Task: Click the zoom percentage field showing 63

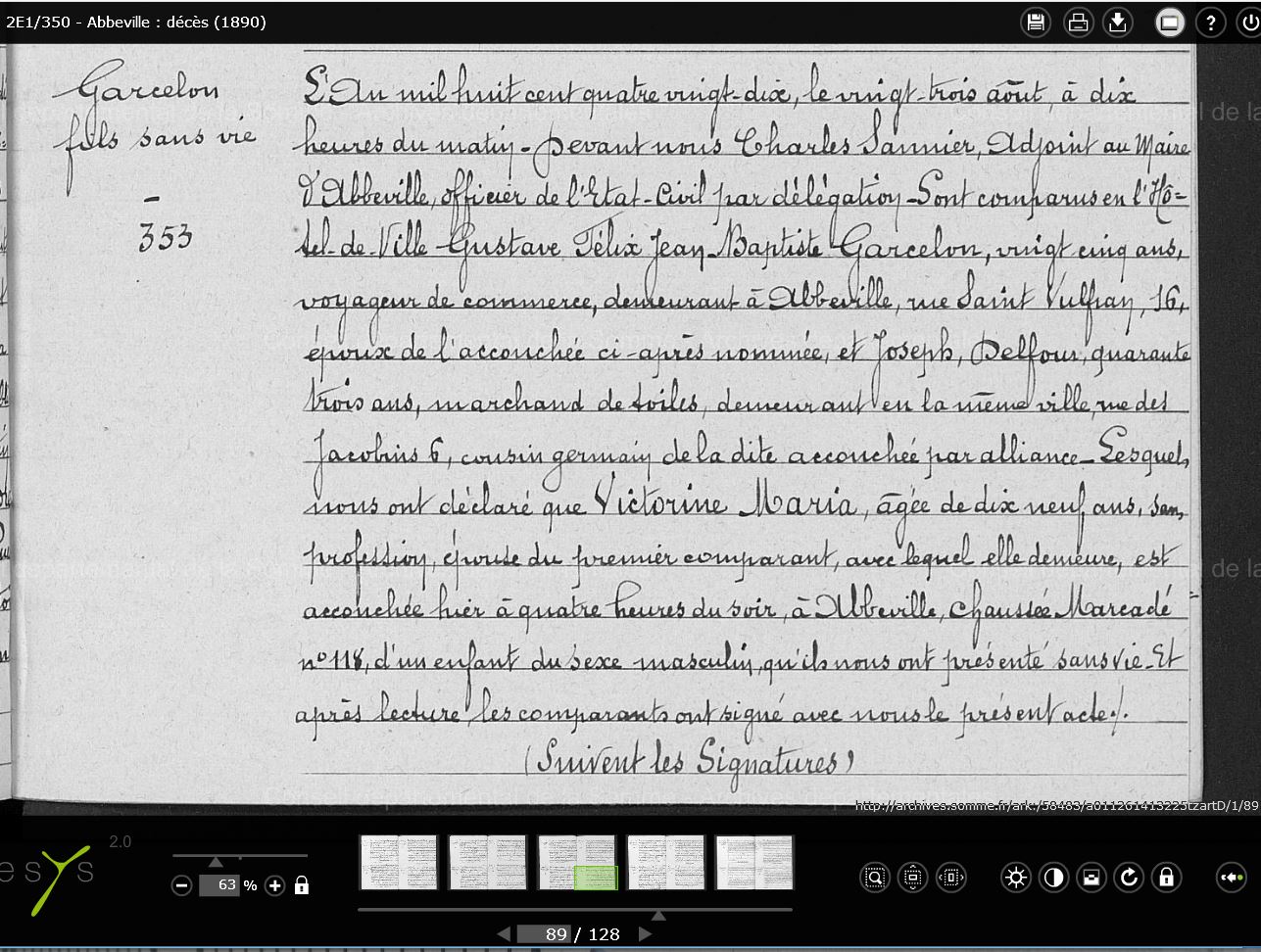Action: point(219,885)
